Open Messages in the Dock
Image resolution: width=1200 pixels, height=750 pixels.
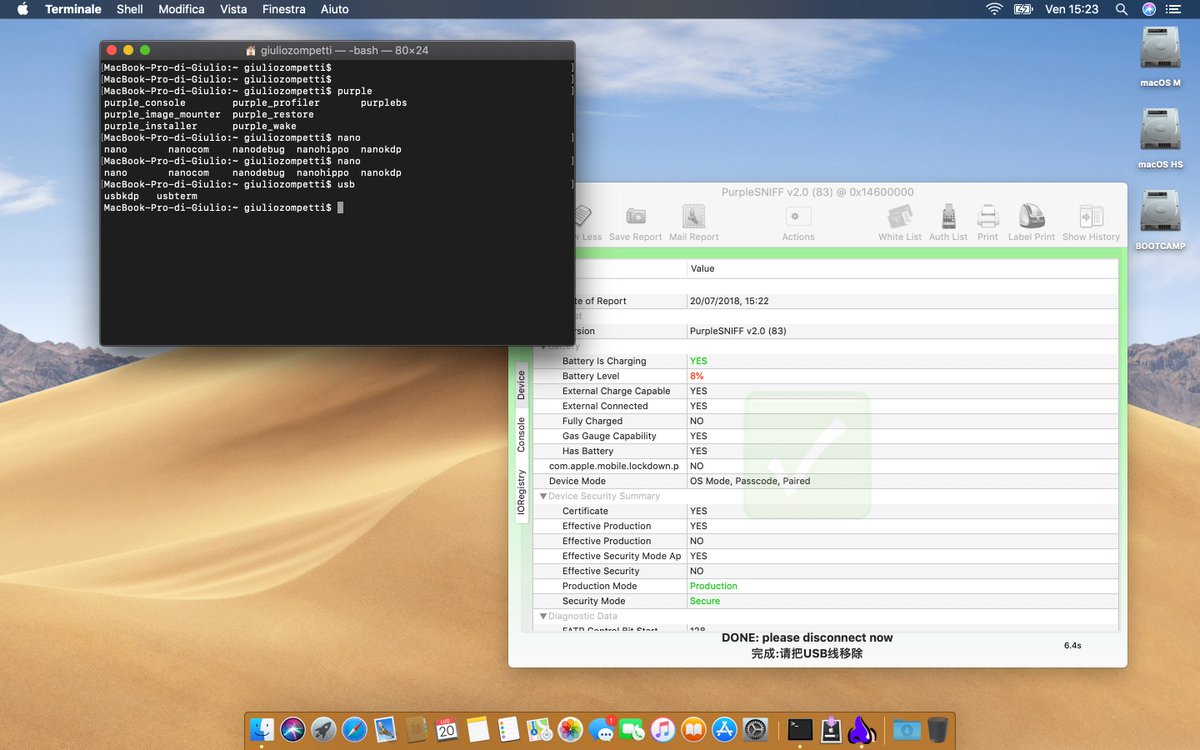pos(601,730)
